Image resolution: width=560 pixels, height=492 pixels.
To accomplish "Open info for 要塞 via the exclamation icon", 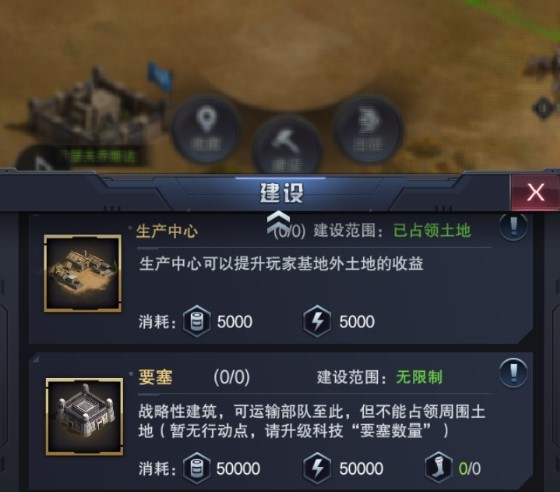I will pyautogui.click(x=513, y=373).
